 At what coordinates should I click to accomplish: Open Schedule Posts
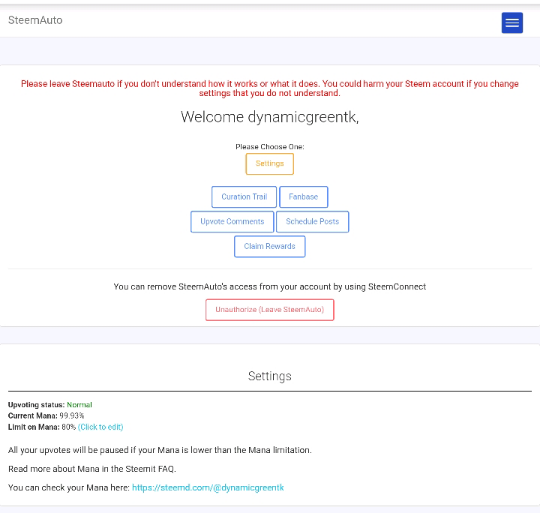[312, 221]
